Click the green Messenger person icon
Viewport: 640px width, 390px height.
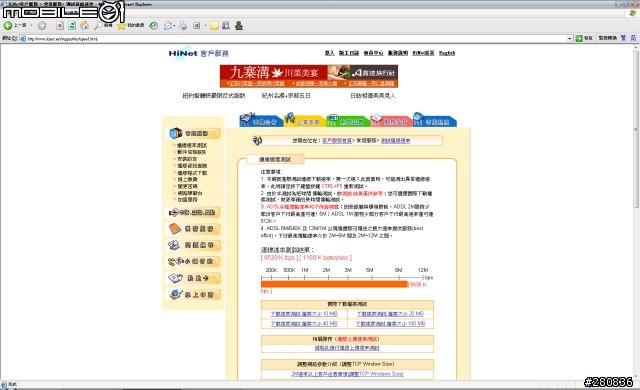(239, 26)
